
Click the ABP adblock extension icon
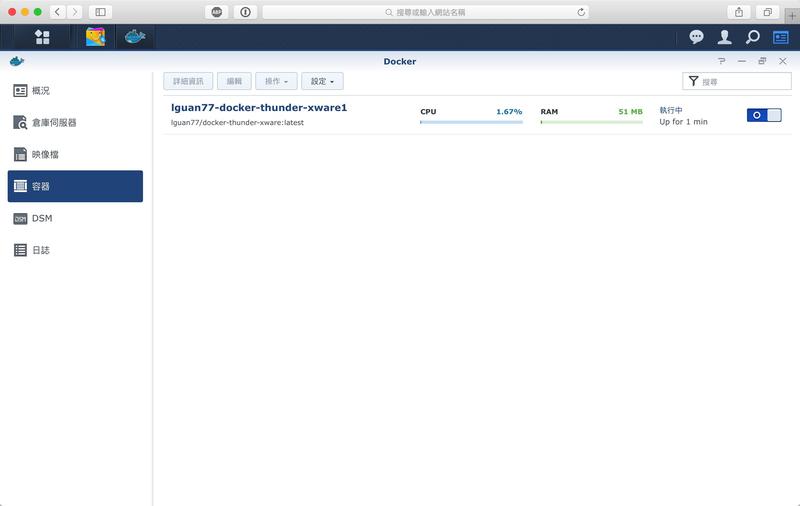[x=217, y=12]
